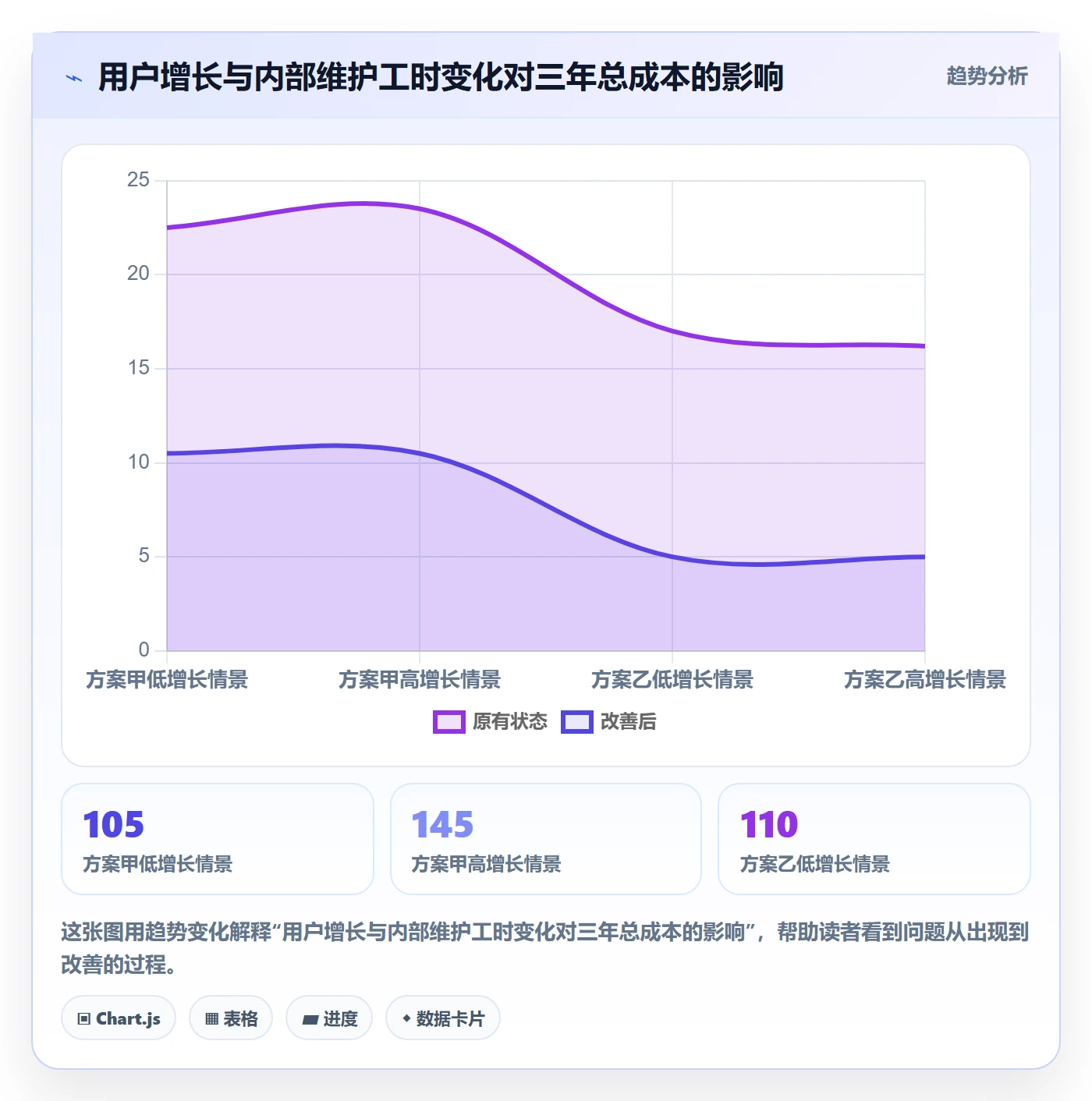Click y-axis tick label 5
Image resolution: width=1092 pixels, height=1101 pixels.
(144, 556)
